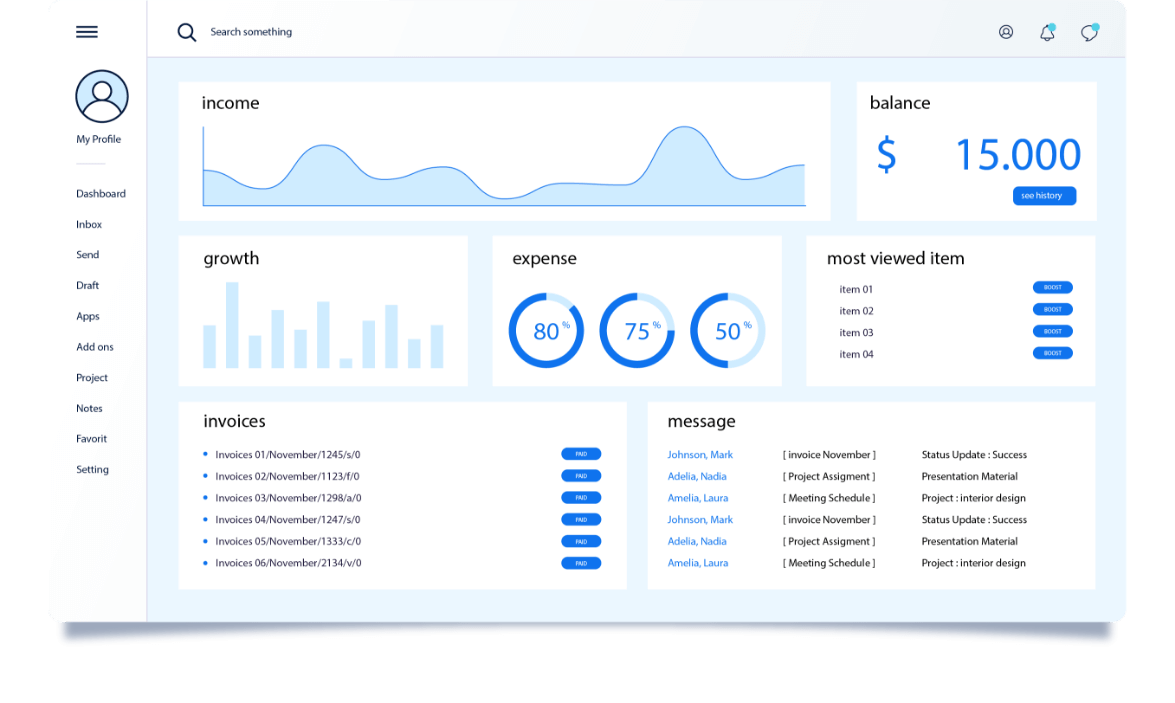The width and height of the screenshot is (1175, 703).
Task: Click the My Profile avatar
Action: [x=102, y=96]
